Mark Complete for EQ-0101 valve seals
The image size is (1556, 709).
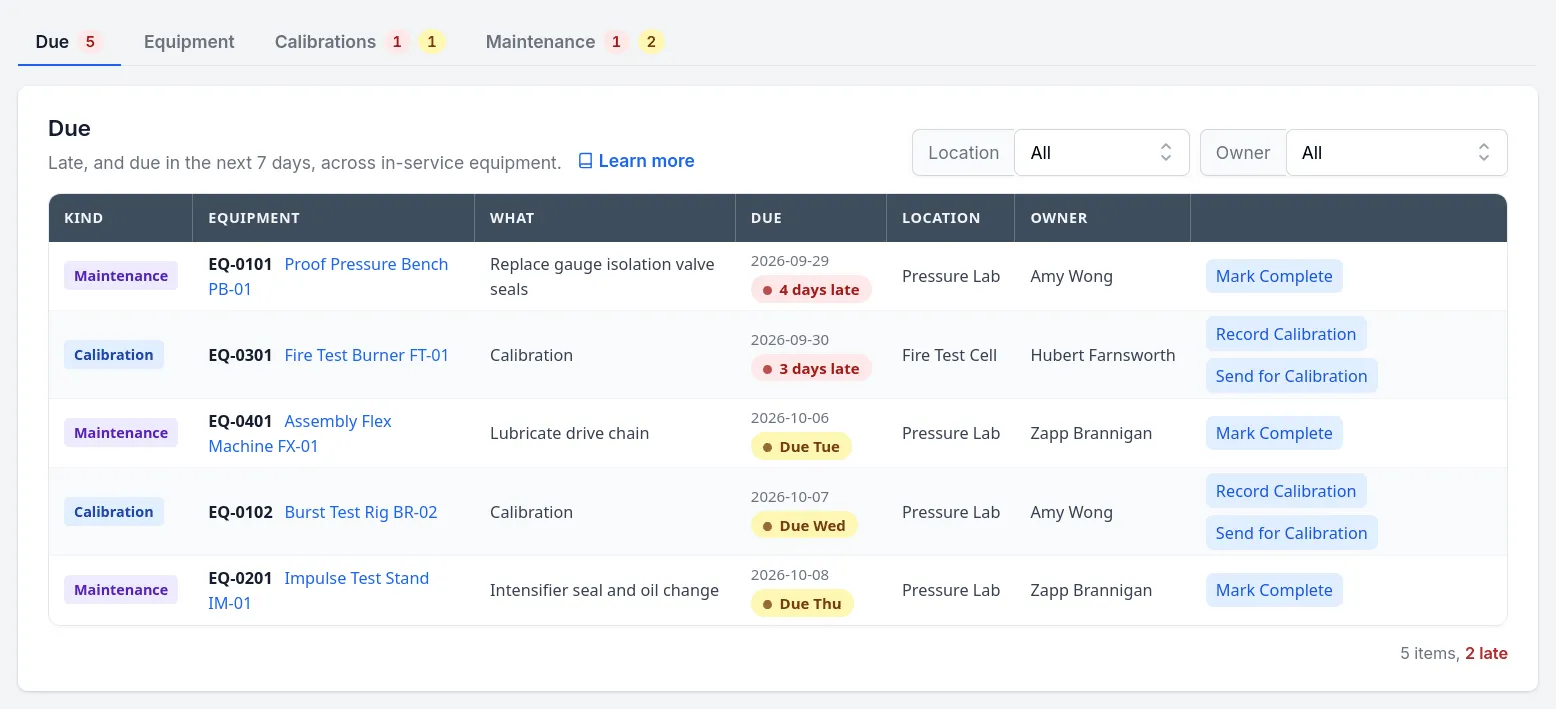click(1274, 276)
